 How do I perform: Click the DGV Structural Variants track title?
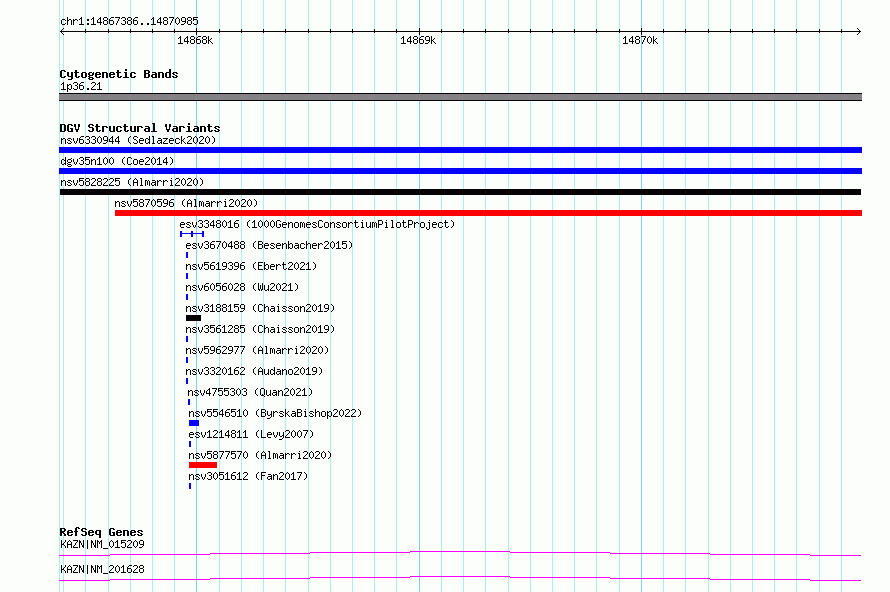(140, 128)
